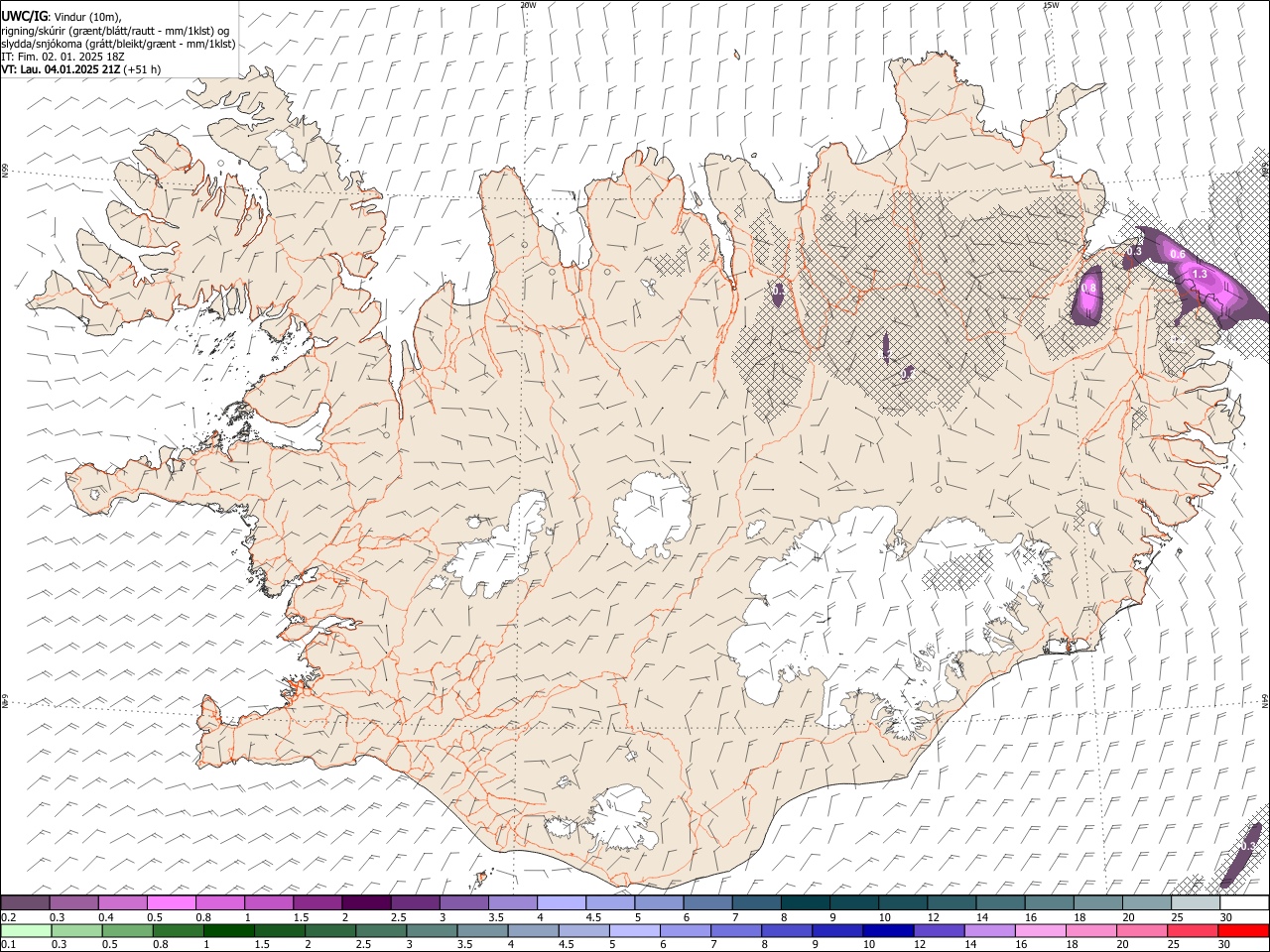Click the 'UWC/IG: Vindur (10m)' title text

pyautogui.click(x=62, y=17)
